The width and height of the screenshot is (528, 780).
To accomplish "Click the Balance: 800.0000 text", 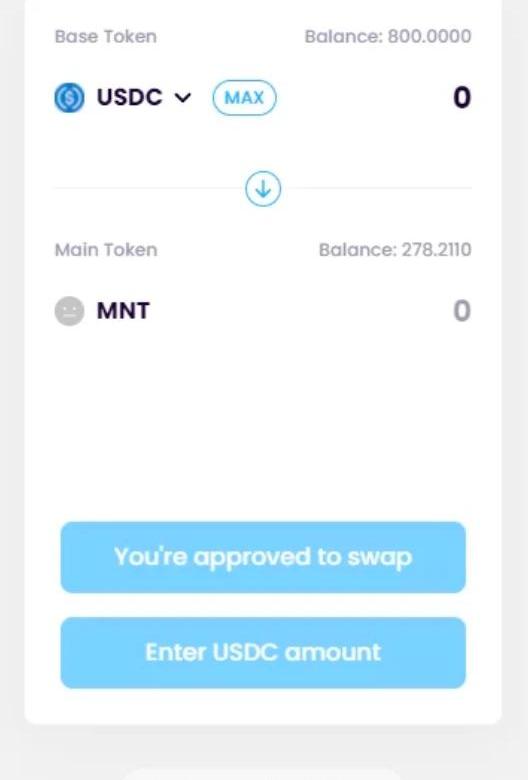I will (388, 36).
